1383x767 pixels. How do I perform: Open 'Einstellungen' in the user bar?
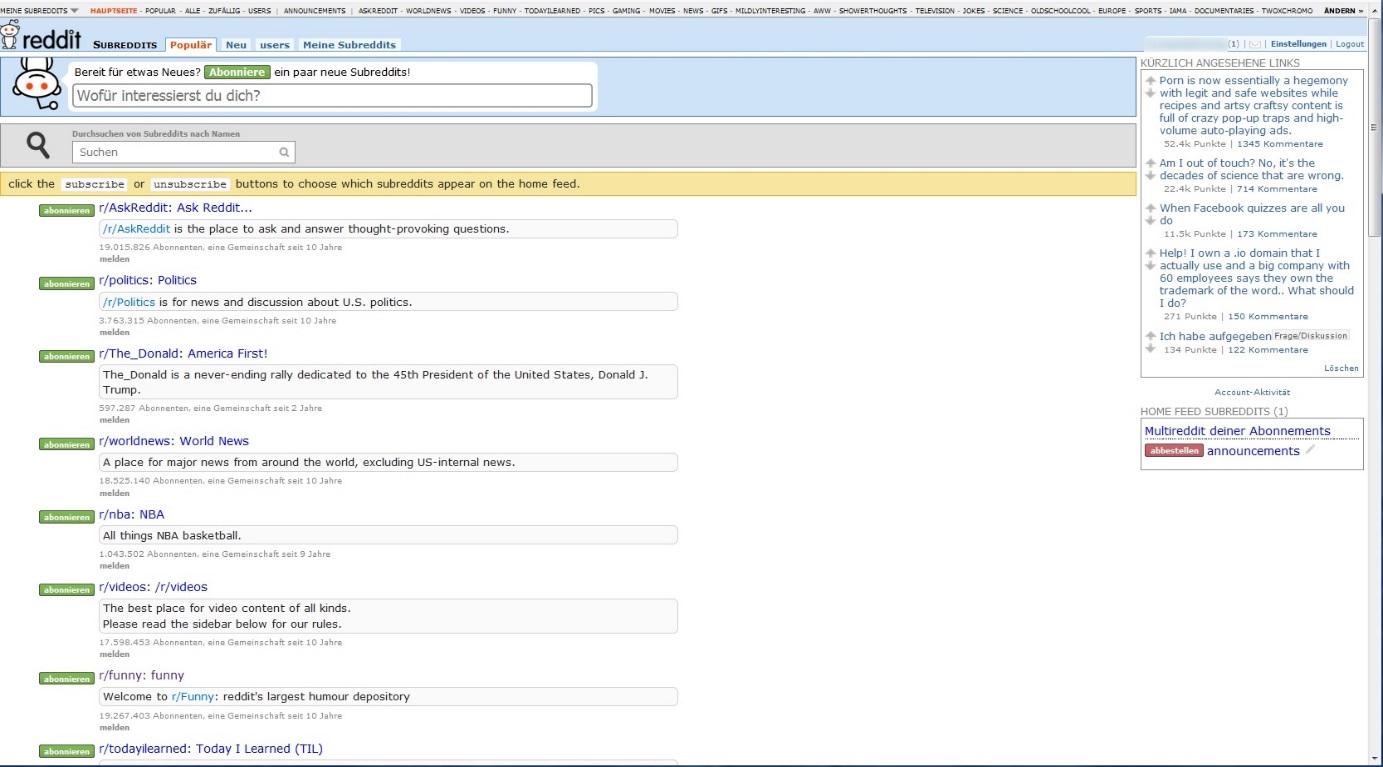coord(1298,44)
